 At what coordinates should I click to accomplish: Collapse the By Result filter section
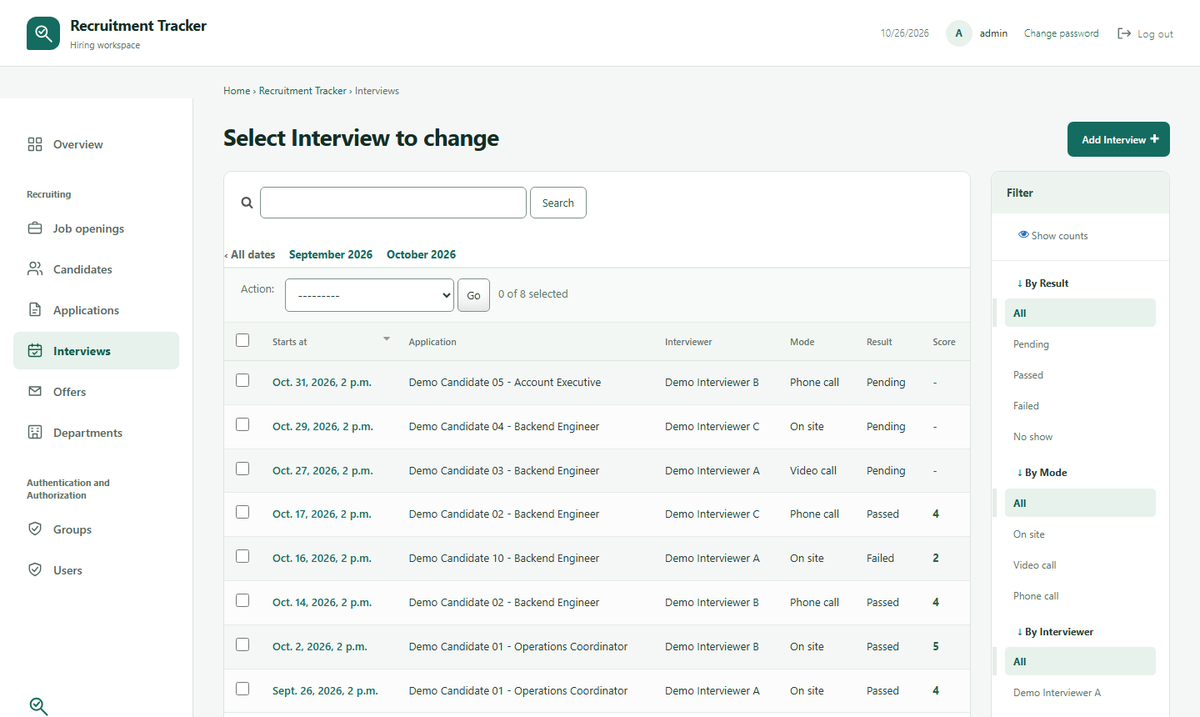click(x=1042, y=283)
